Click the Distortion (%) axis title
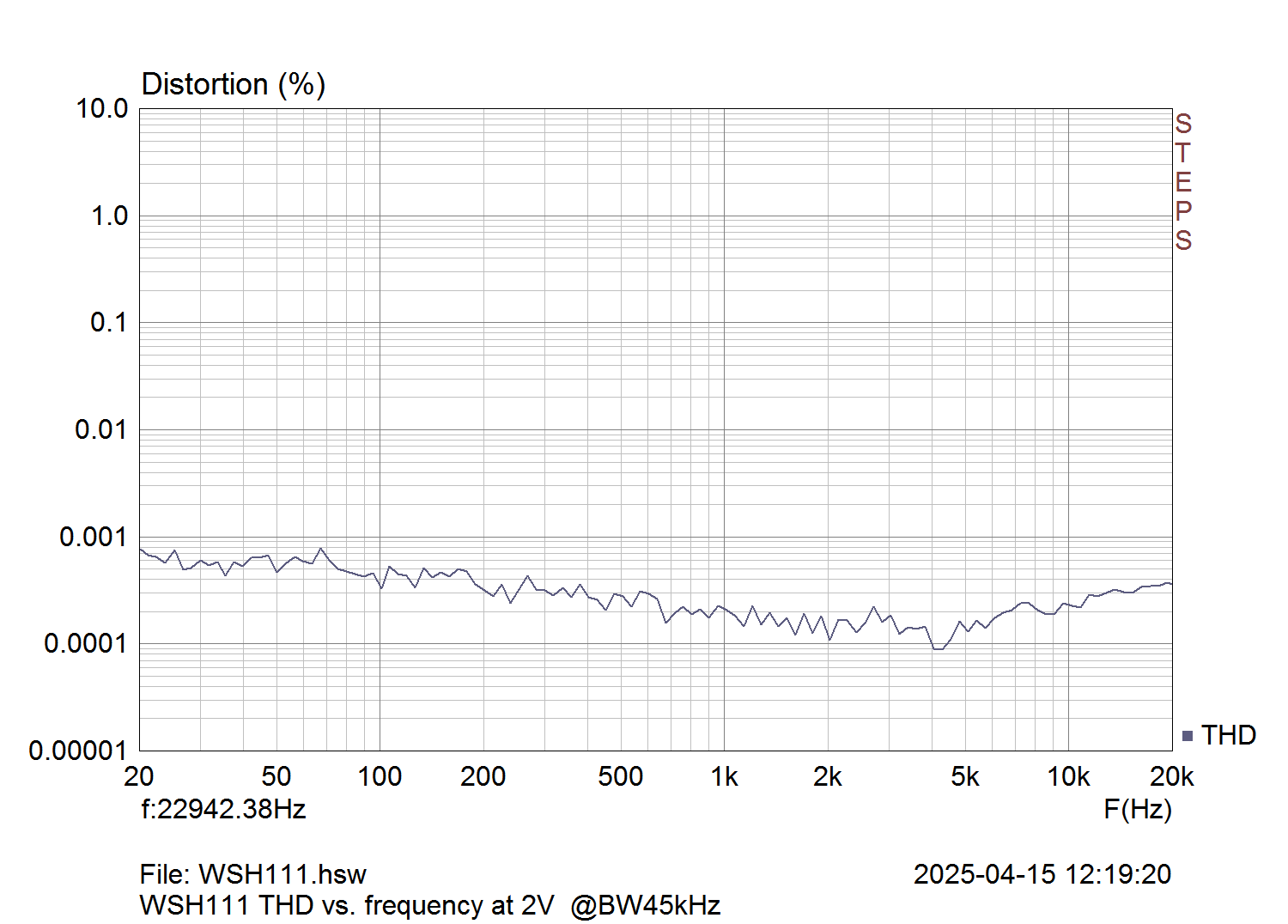The image size is (1288, 924). tap(233, 84)
